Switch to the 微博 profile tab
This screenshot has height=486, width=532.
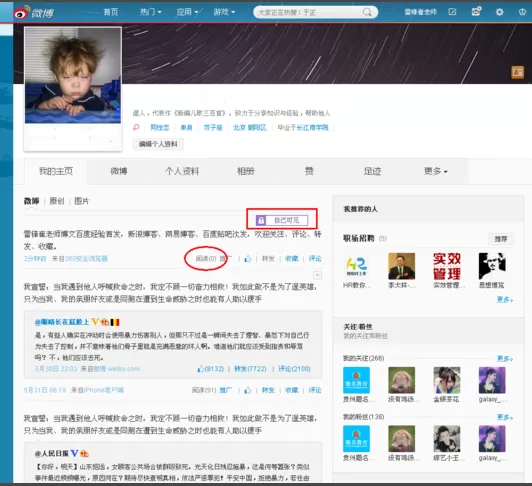pos(119,171)
